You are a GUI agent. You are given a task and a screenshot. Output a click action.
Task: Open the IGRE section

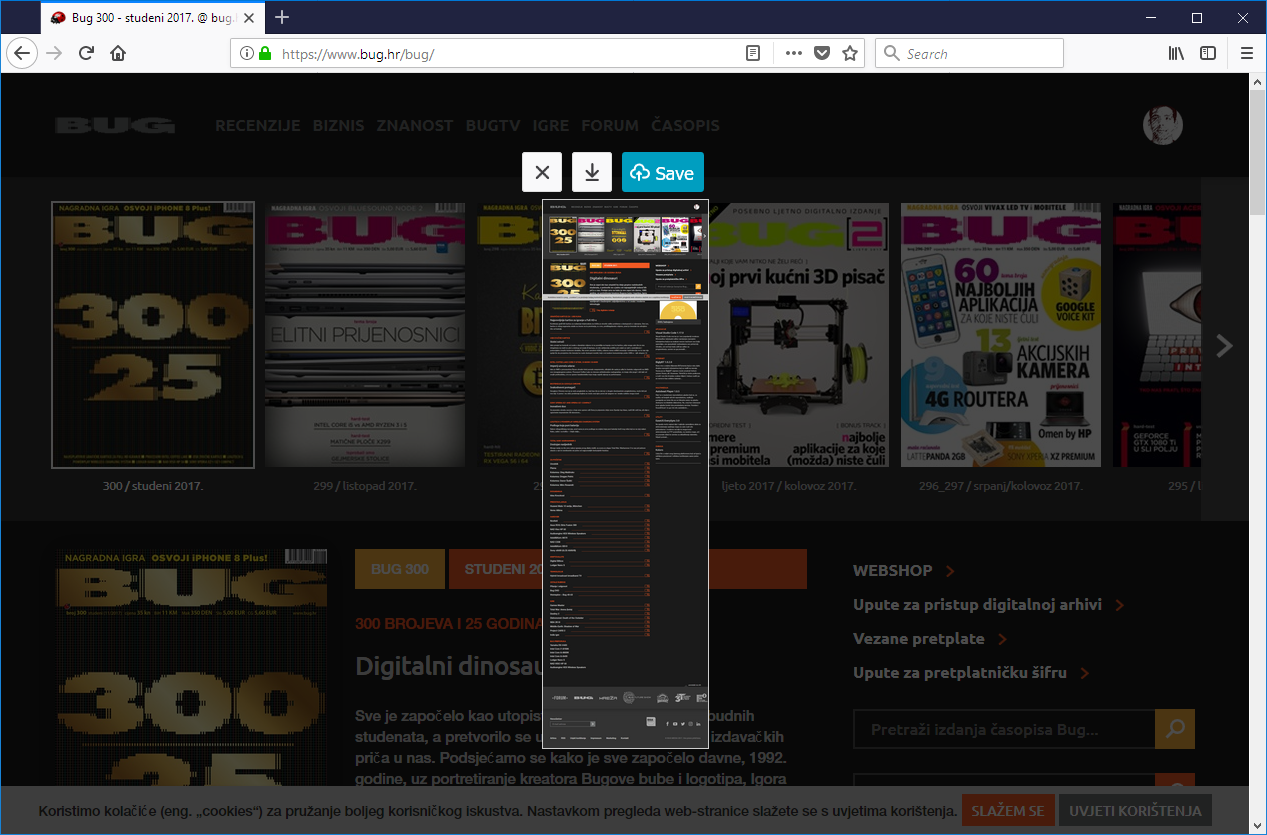click(551, 126)
